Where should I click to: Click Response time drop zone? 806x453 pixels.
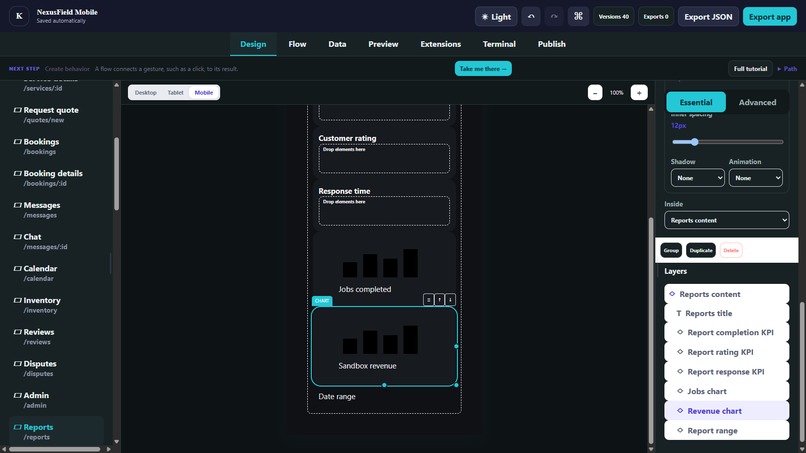click(384, 211)
